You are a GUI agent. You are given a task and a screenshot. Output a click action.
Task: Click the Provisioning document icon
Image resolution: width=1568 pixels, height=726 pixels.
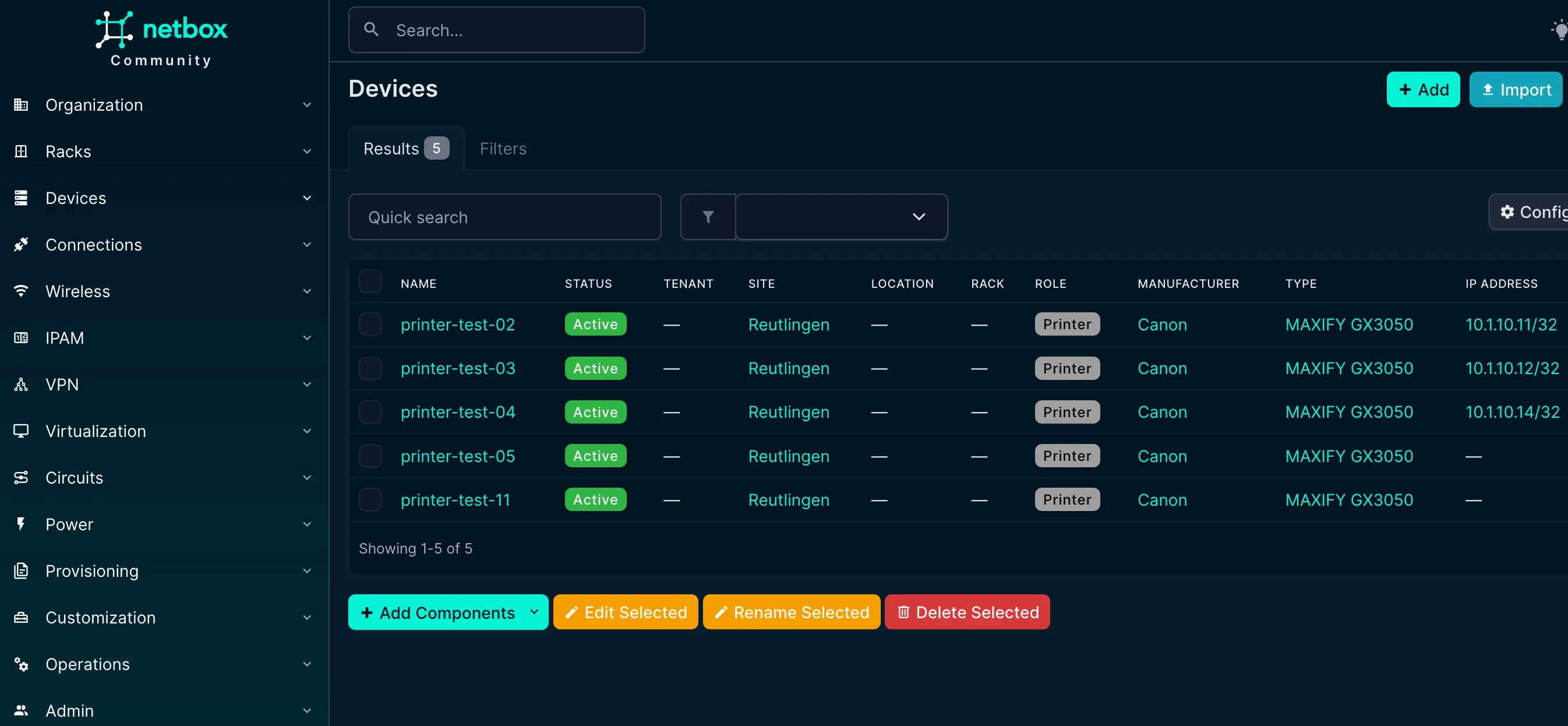tap(21, 570)
